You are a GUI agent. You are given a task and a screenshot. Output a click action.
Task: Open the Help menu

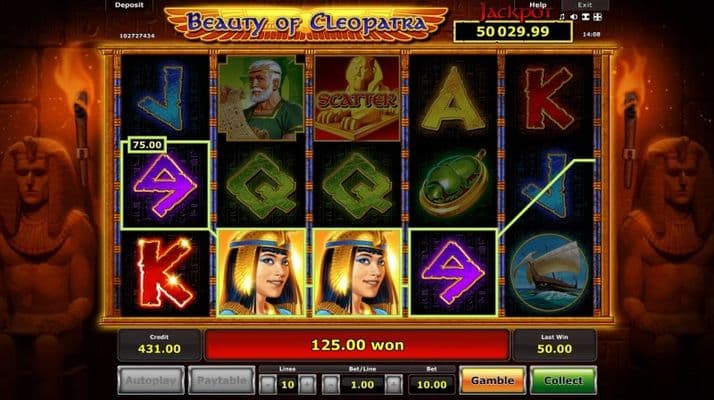point(537,5)
